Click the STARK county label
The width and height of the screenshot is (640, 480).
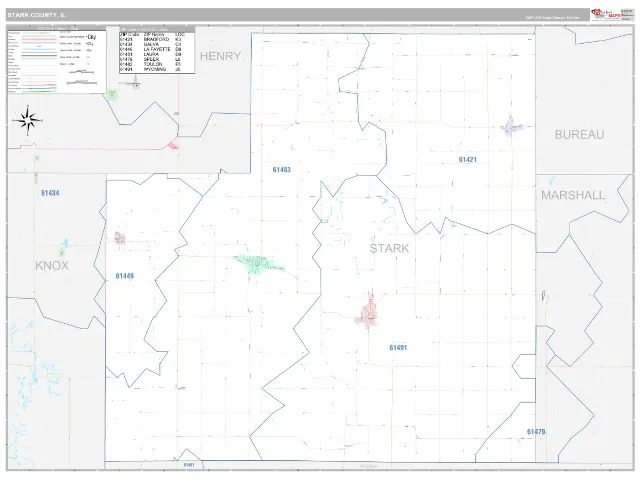click(389, 248)
